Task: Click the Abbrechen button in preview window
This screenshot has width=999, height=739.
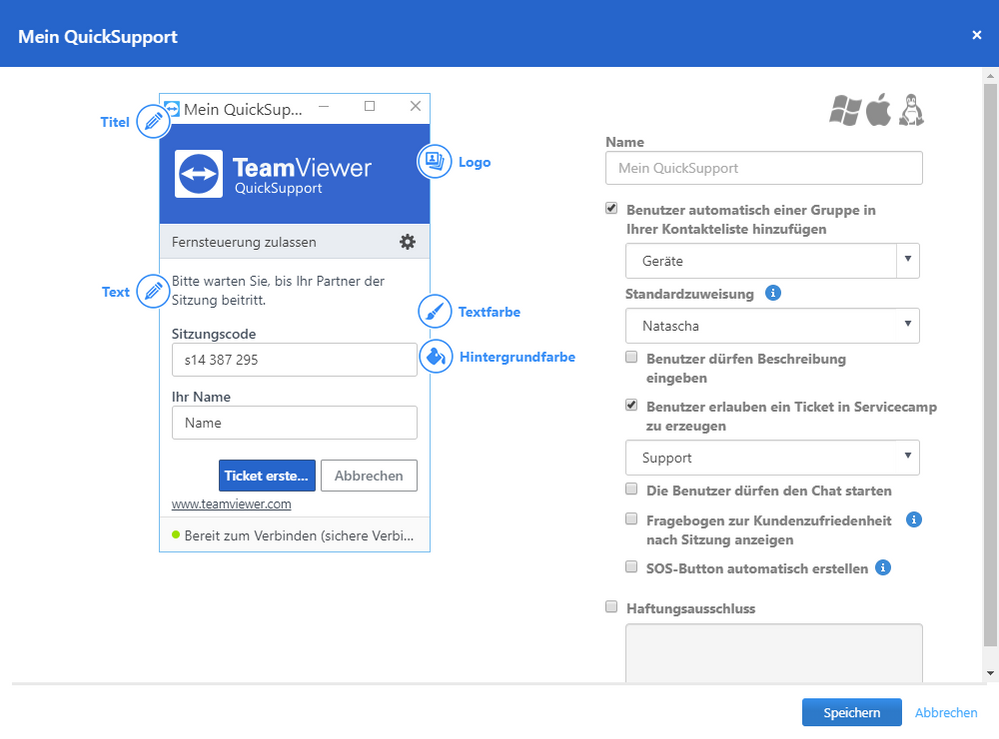Action: [x=369, y=475]
